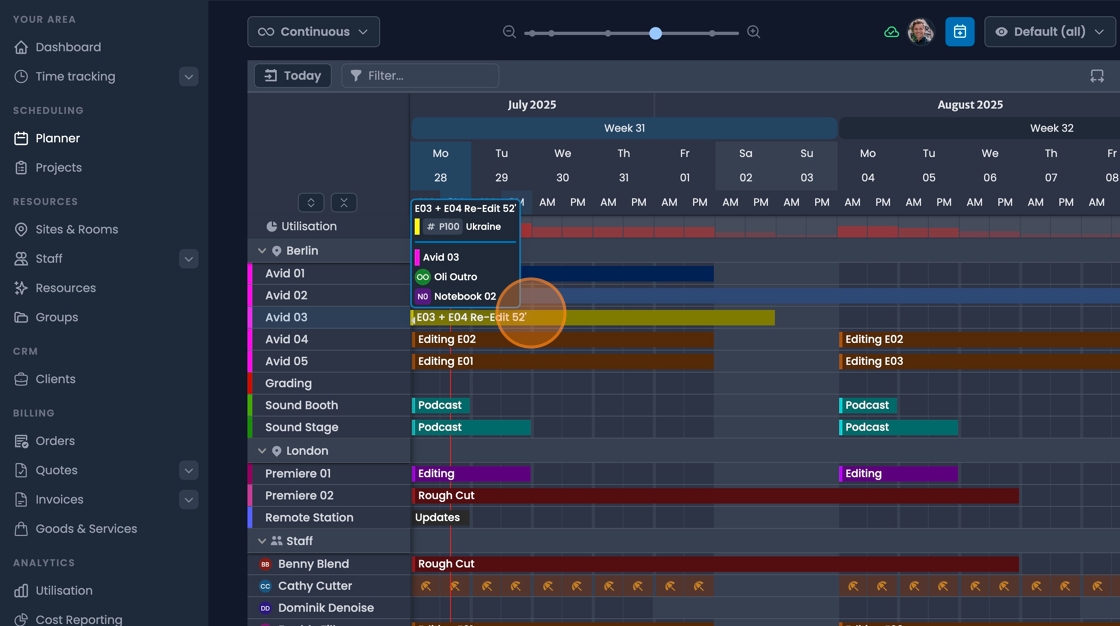This screenshot has height=626, width=1120.
Task: Open the Default (all) view selector
Action: pos(1050,31)
